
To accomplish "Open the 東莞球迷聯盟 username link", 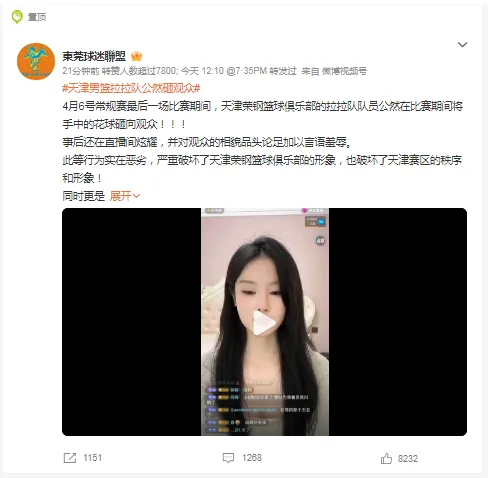I will 94,56.
